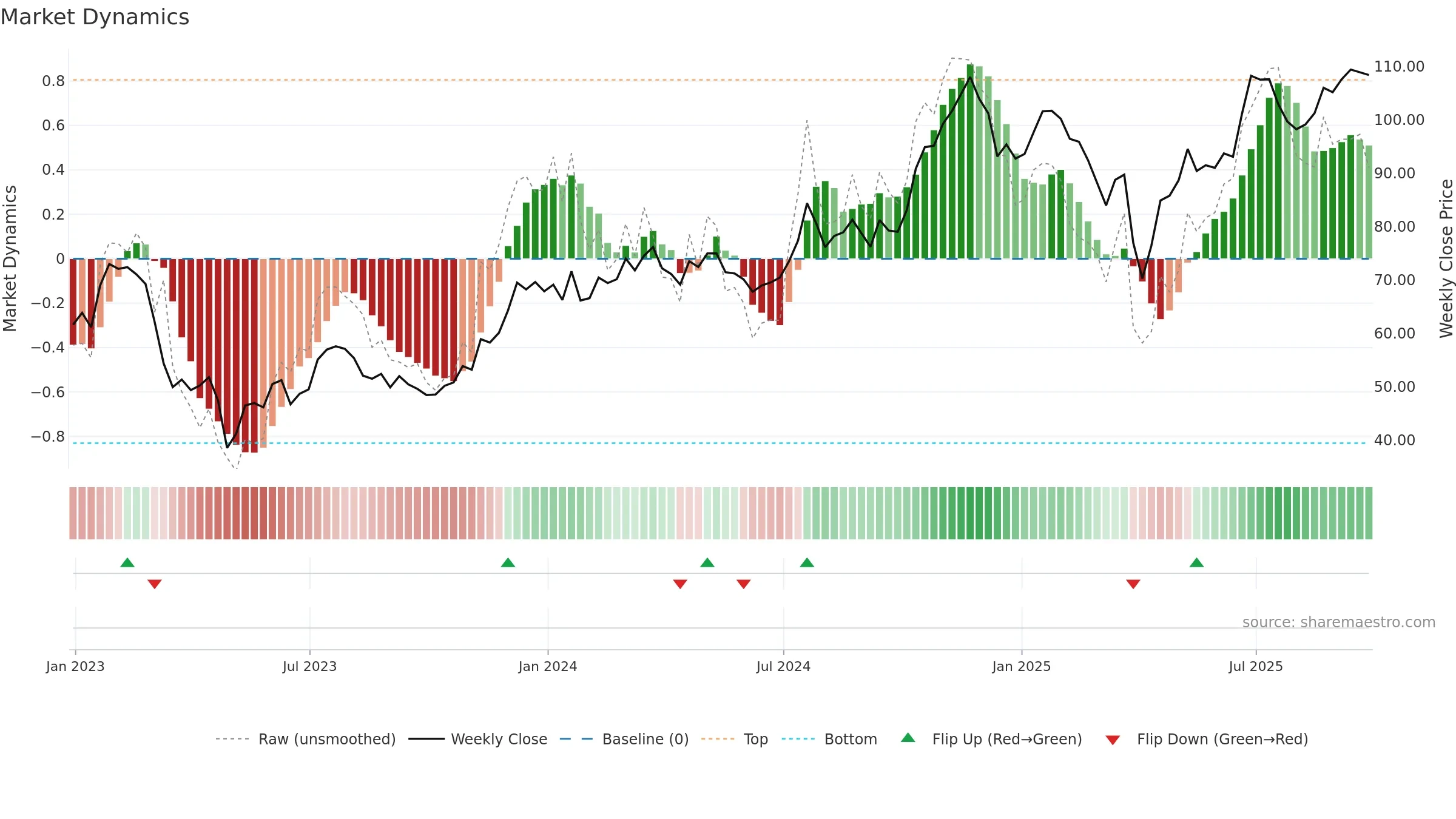Click the red flip-down marker in March 2023
The width and height of the screenshot is (1456, 819).
(155, 584)
